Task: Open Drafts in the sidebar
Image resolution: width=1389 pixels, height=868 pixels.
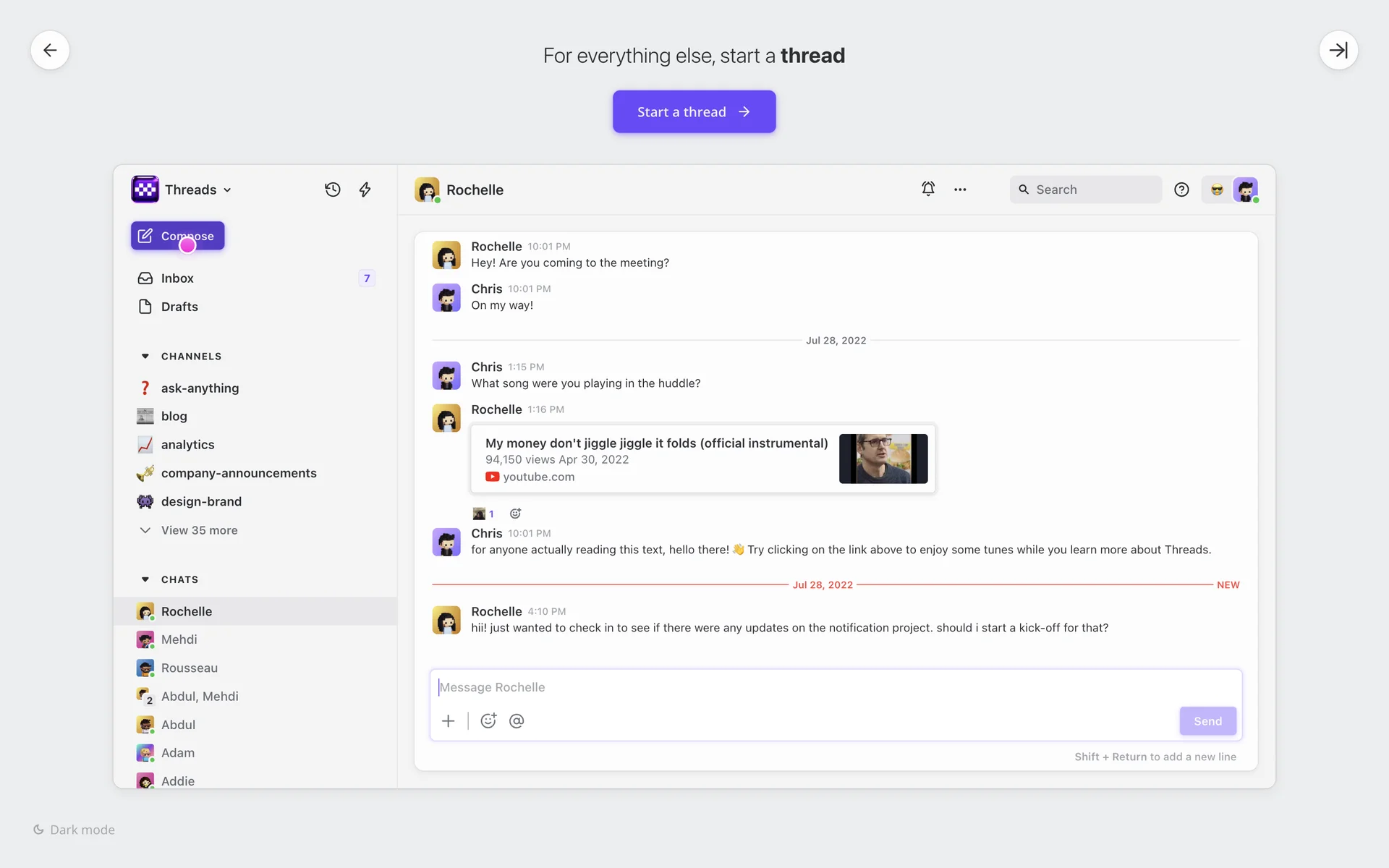Action: click(x=179, y=307)
